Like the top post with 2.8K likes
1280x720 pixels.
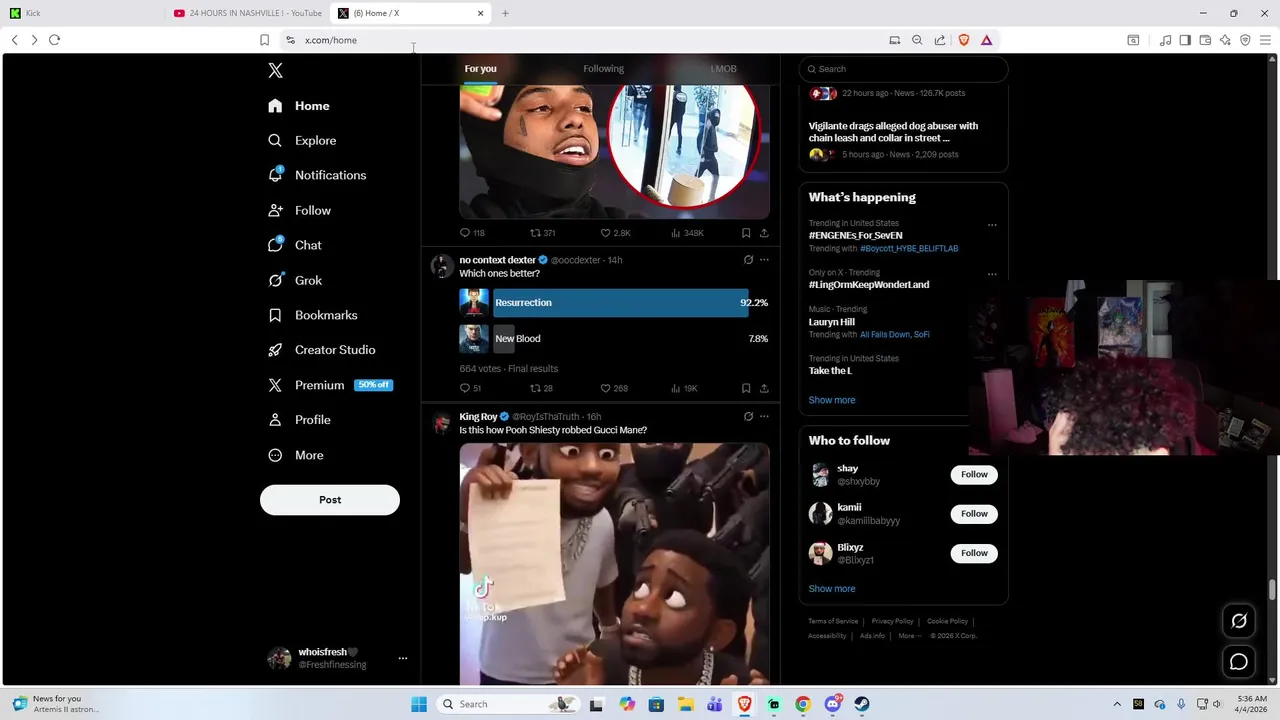[615, 233]
